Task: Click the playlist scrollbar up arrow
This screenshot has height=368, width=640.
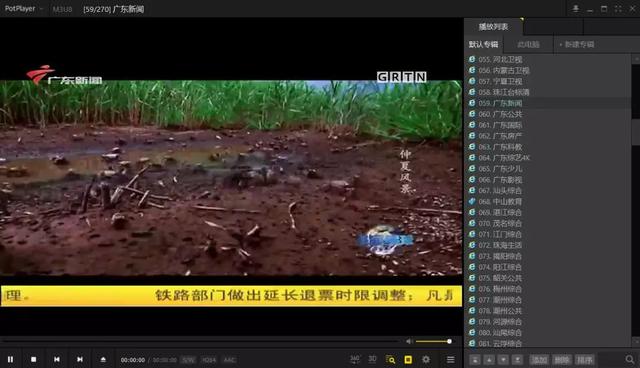Action: pyautogui.click(x=636, y=59)
